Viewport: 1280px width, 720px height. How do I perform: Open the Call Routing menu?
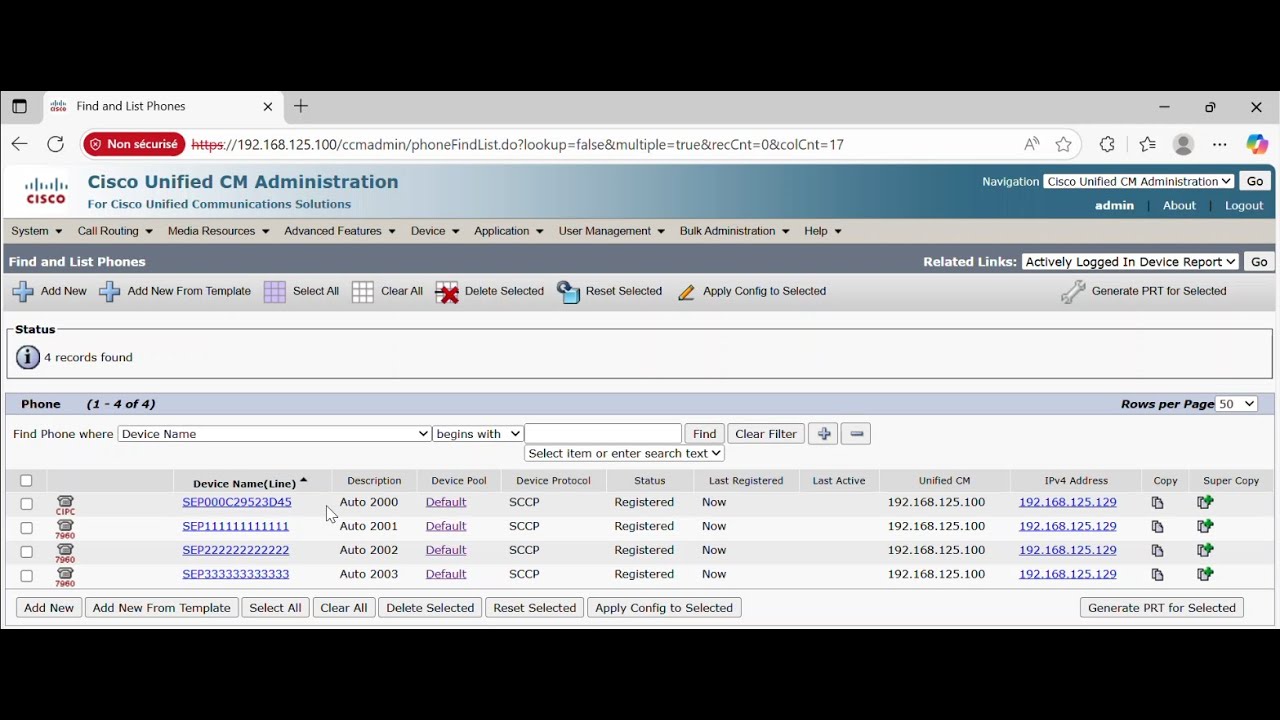[115, 231]
